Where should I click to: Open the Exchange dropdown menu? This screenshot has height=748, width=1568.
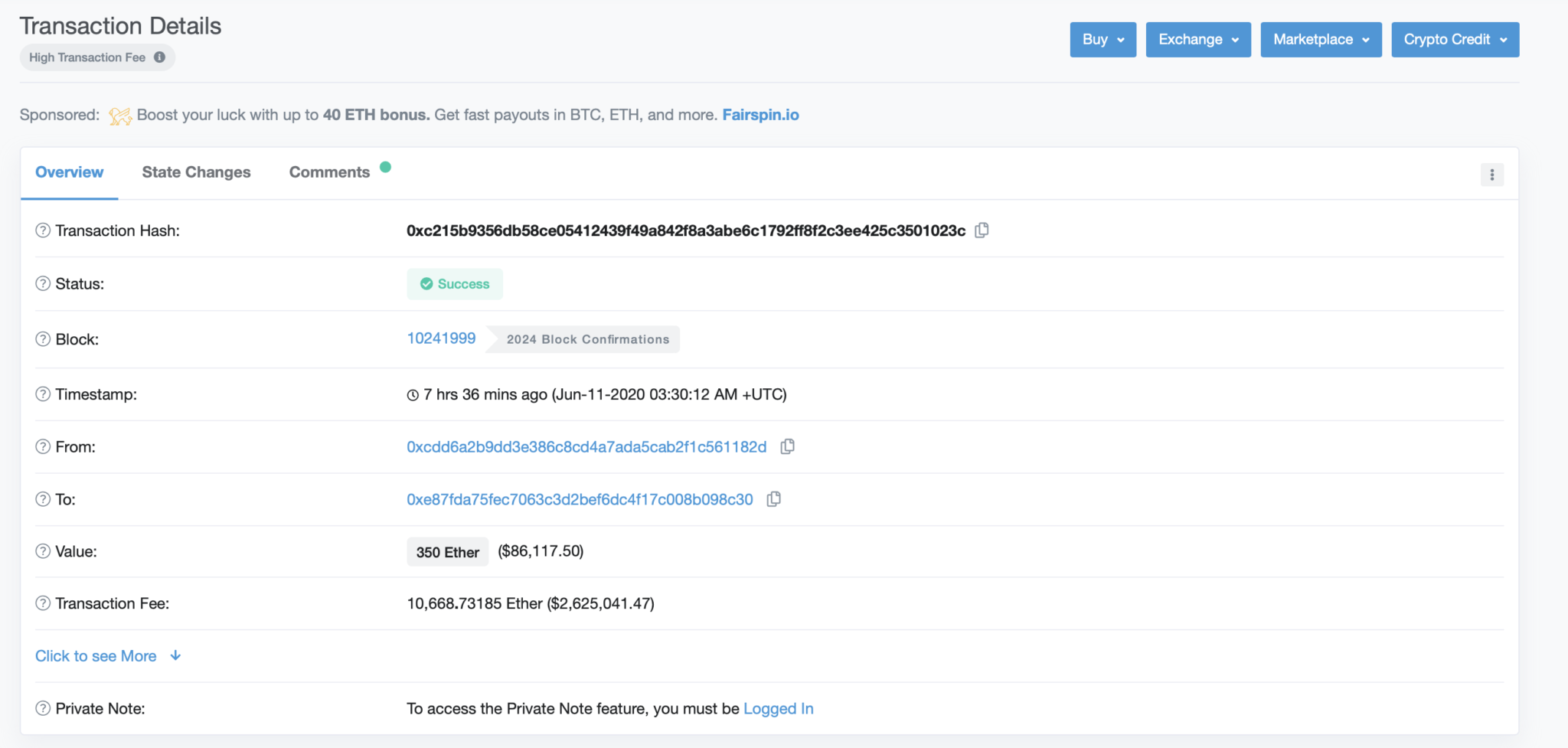1197,40
